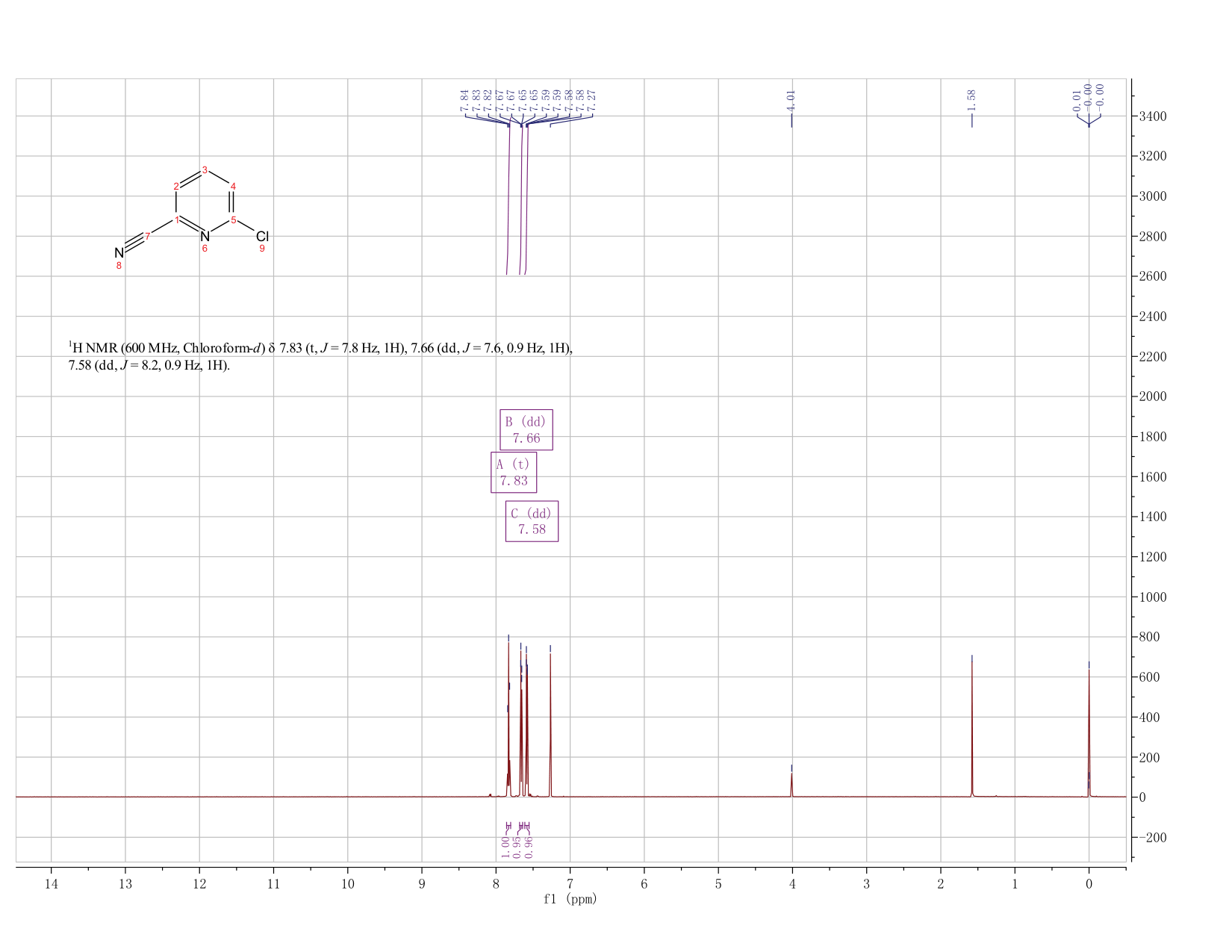Click the 4.01 peak label at top
Image resolution: width=1232 pixels, height=952 pixels.
point(791,99)
